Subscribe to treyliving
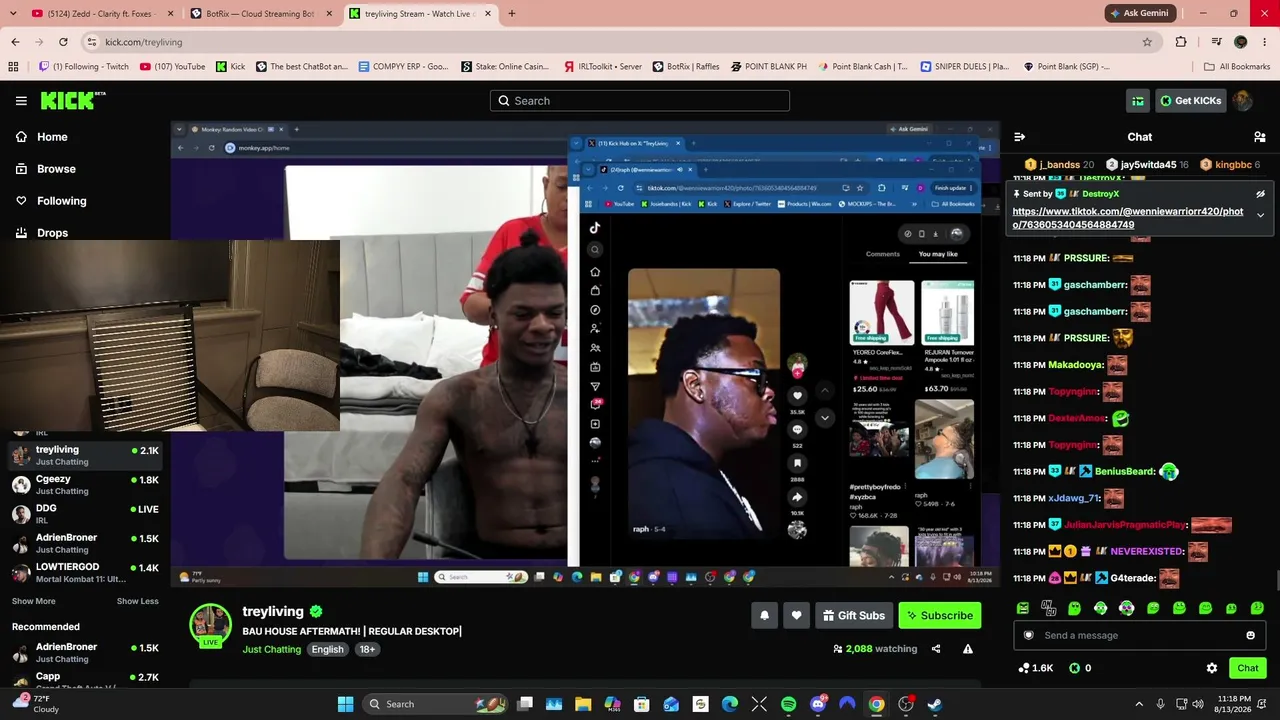The image size is (1280, 720). pyautogui.click(x=939, y=616)
